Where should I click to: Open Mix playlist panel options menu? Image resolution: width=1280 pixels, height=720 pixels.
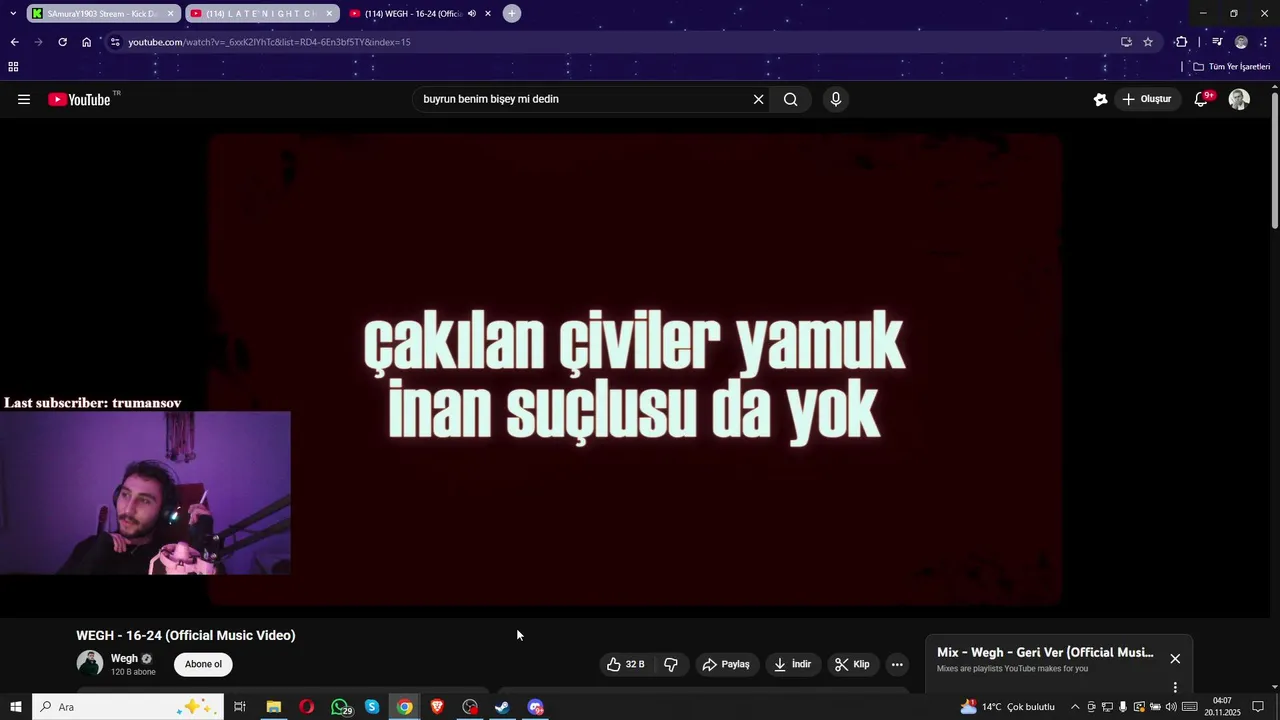click(x=1175, y=687)
